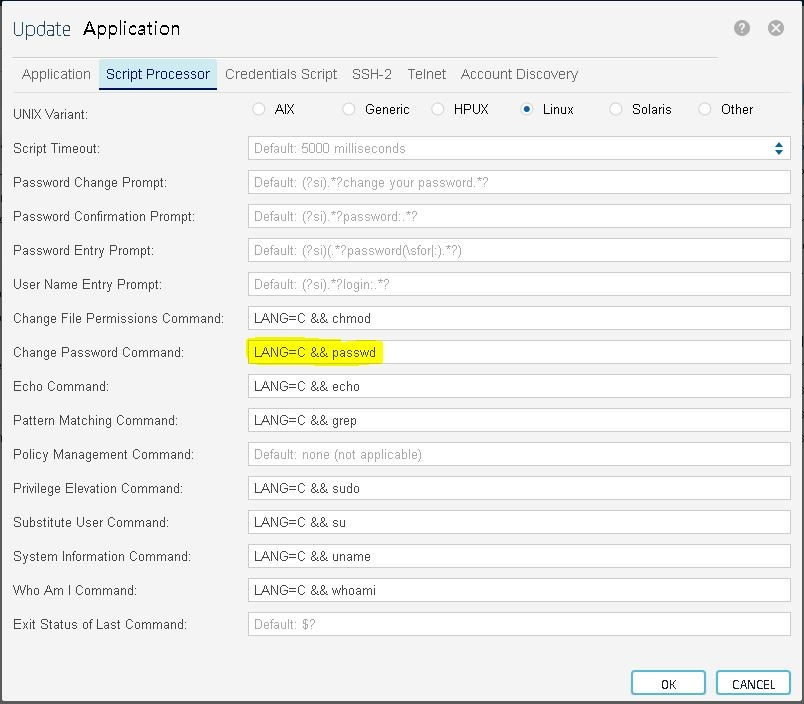Switch to the Account Discovery tab
Image resolution: width=804 pixels, height=704 pixels.
(x=519, y=74)
